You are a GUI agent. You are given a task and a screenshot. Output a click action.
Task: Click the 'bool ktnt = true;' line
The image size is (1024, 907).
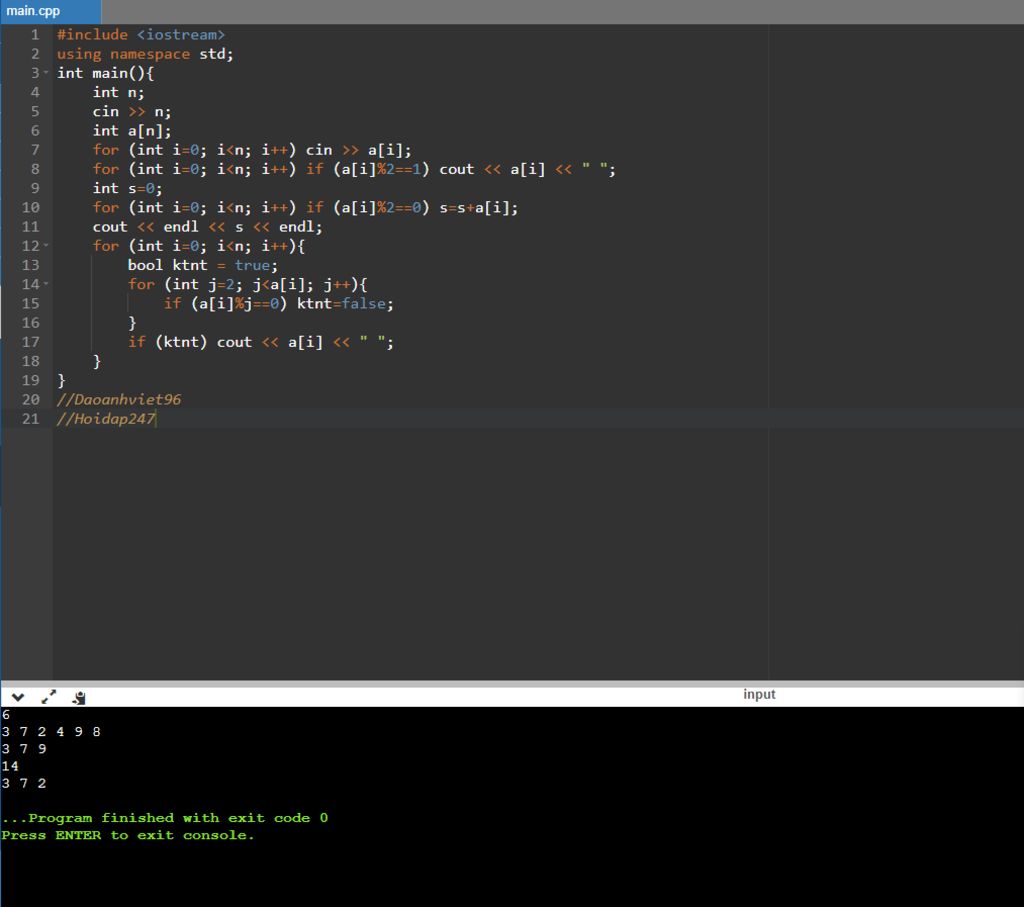tap(202, 265)
